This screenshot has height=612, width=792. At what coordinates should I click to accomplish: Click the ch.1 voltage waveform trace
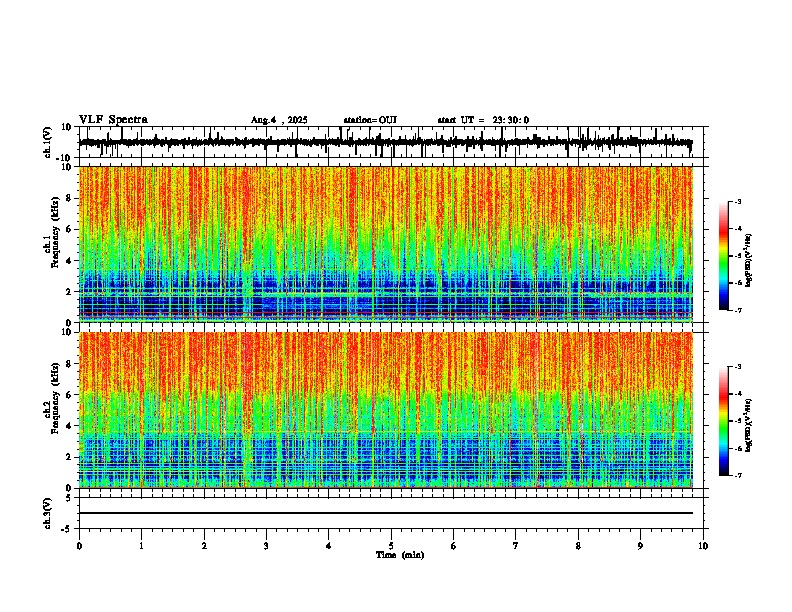pyautogui.click(x=385, y=143)
